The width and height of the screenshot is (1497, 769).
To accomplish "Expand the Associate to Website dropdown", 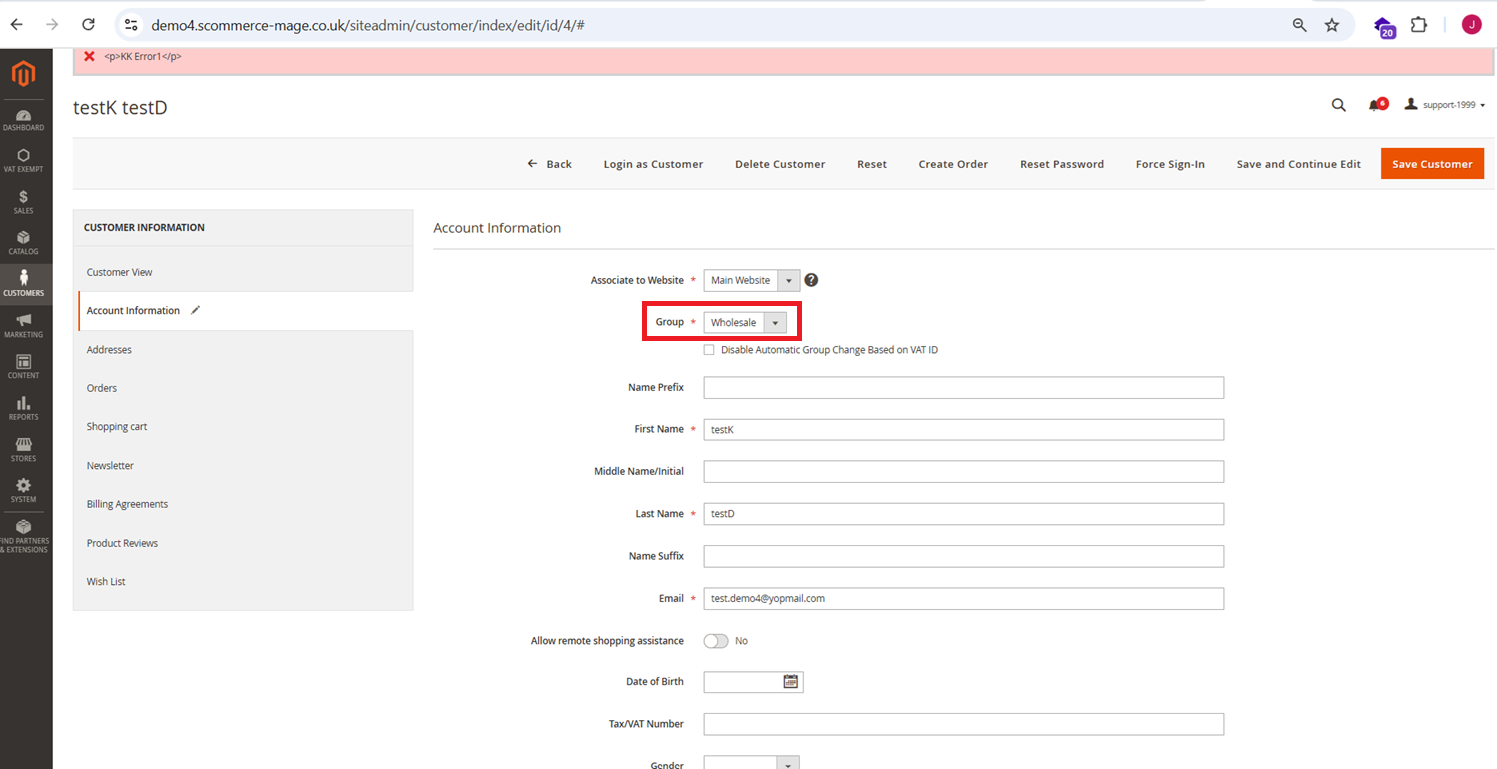I will click(x=752, y=280).
